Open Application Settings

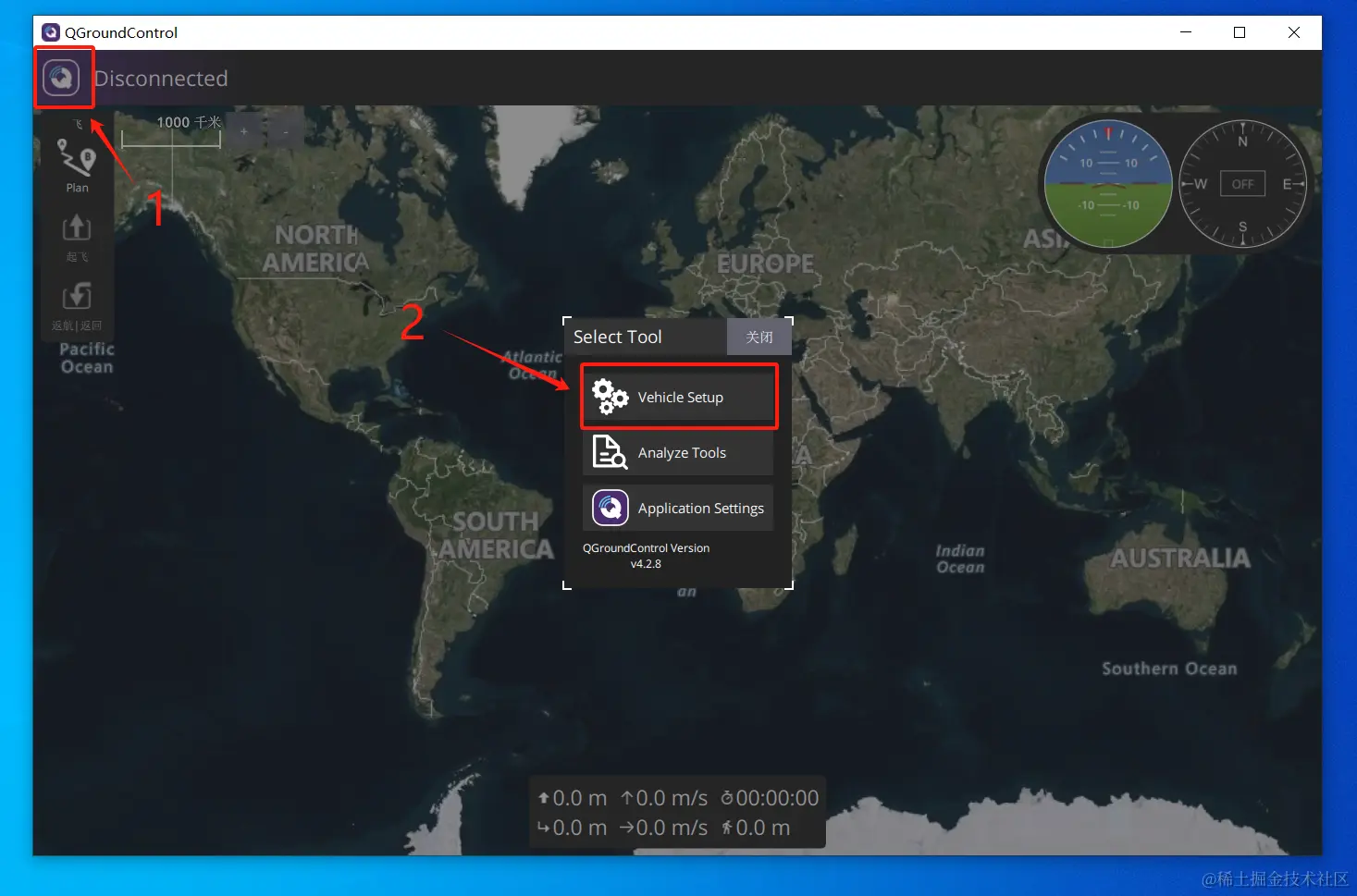click(x=678, y=509)
